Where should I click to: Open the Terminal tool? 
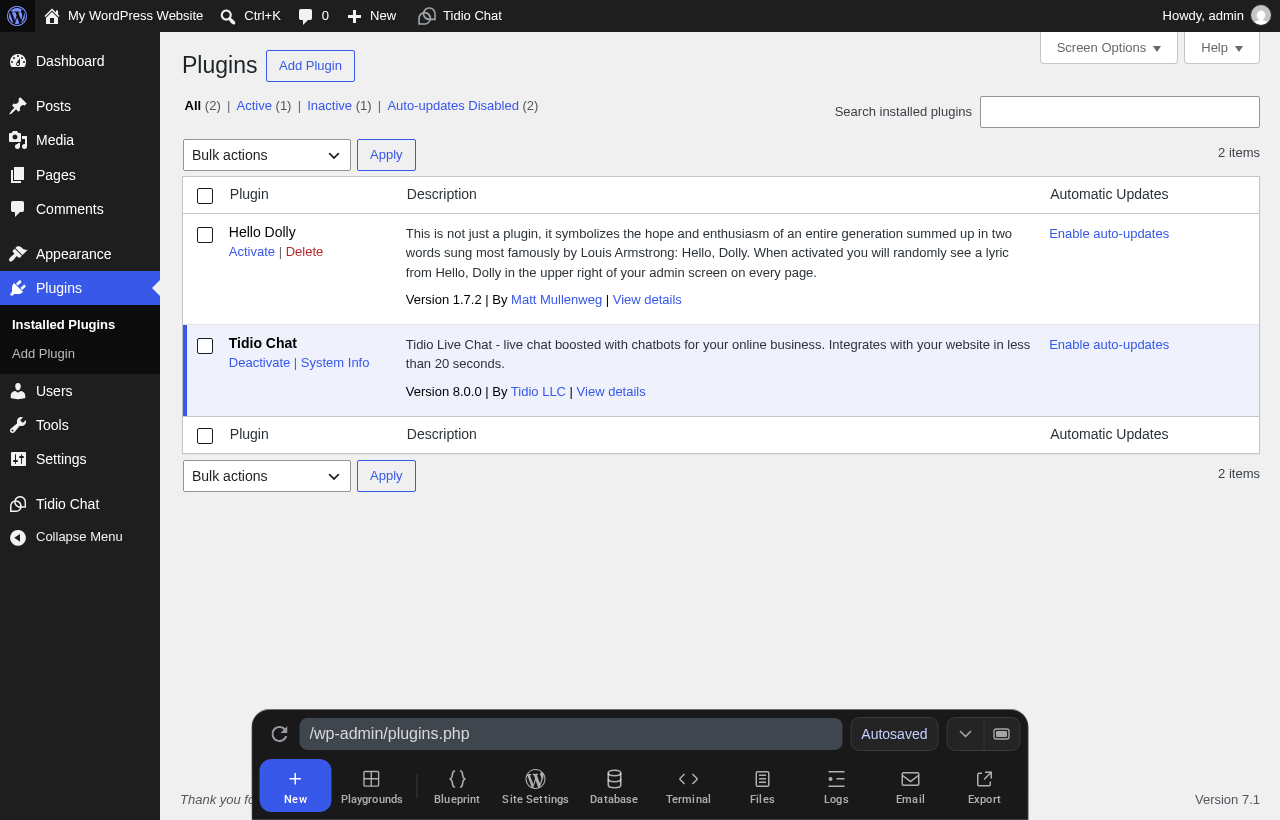(688, 786)
